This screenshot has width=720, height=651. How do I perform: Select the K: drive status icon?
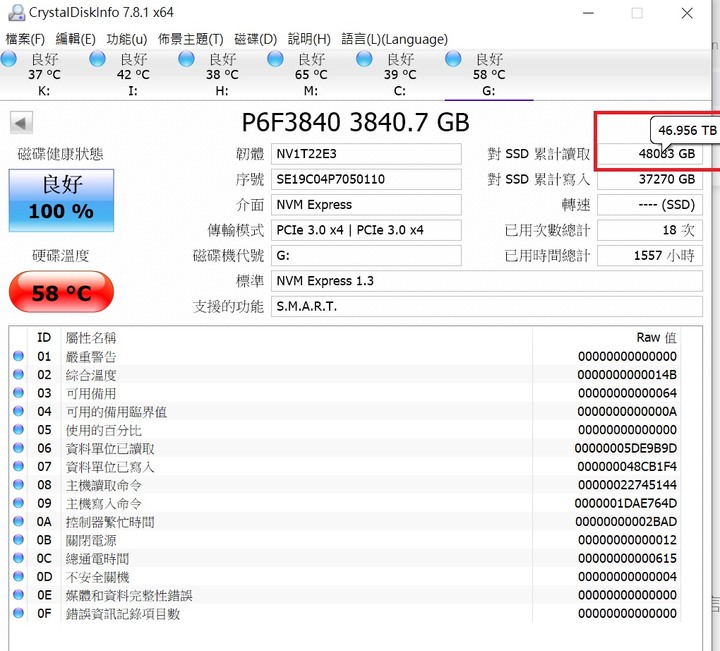(x=9, y=59)
